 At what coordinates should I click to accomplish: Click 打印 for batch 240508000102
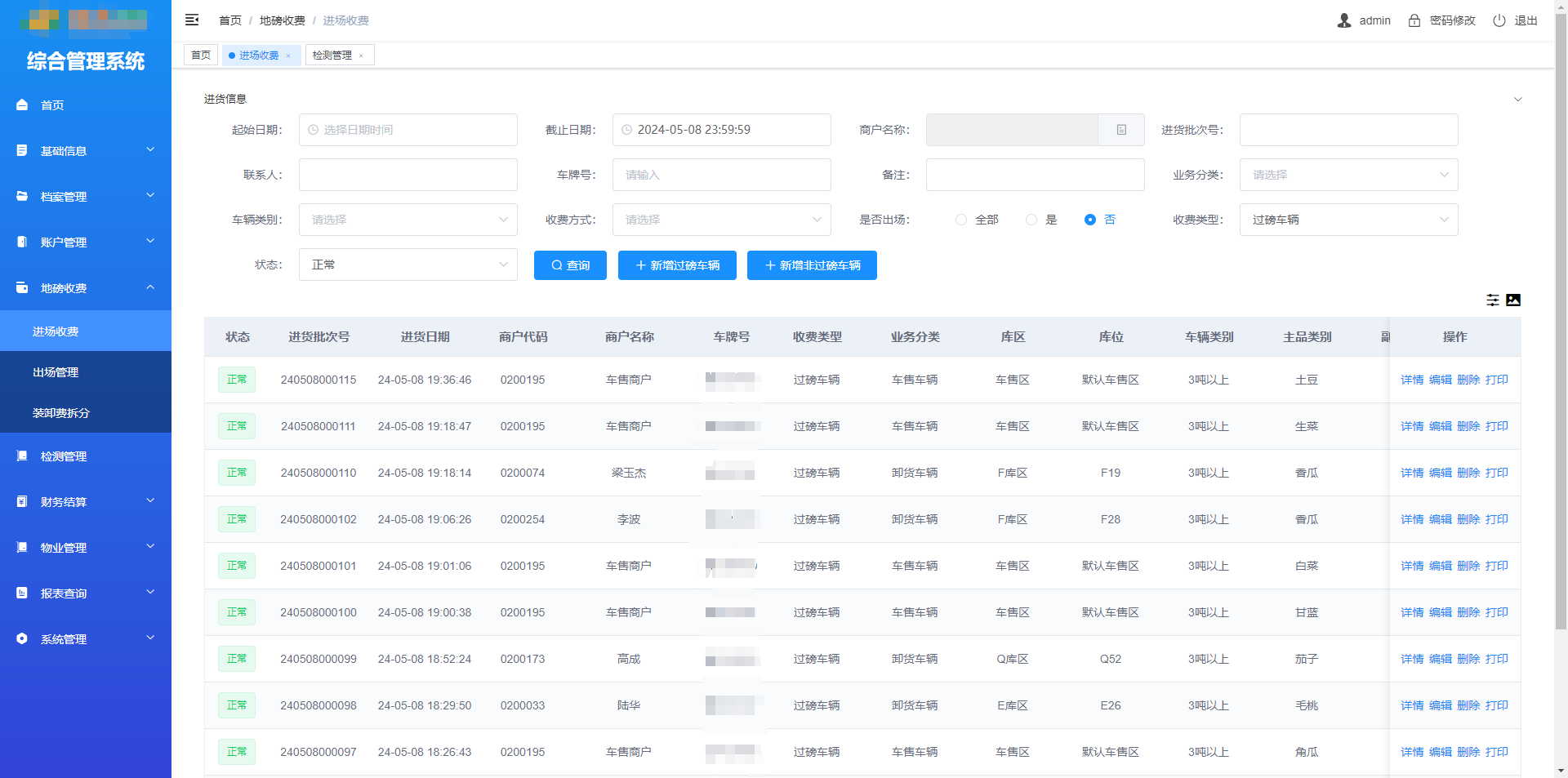[x=1497, y=519]
